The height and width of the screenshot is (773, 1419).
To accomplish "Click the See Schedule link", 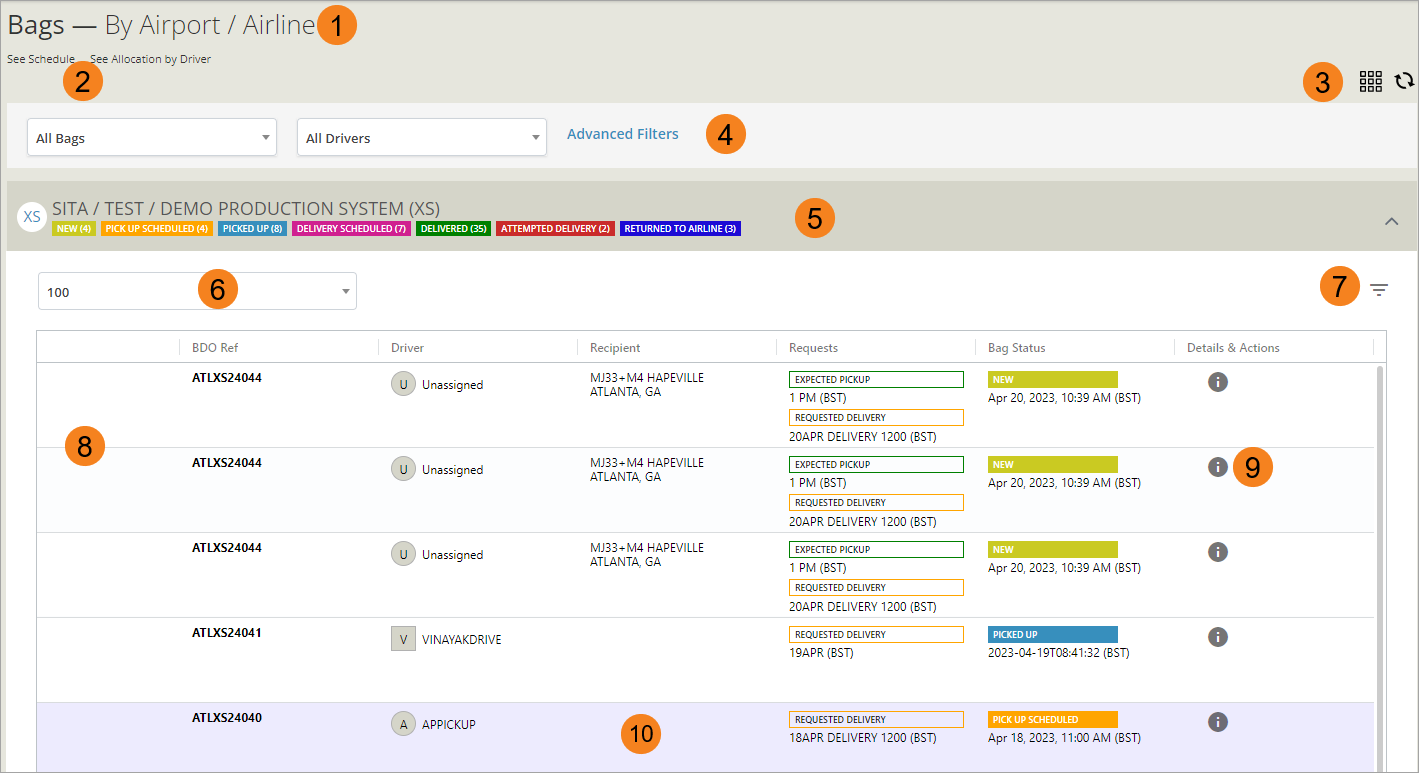I will pos(41,59).
